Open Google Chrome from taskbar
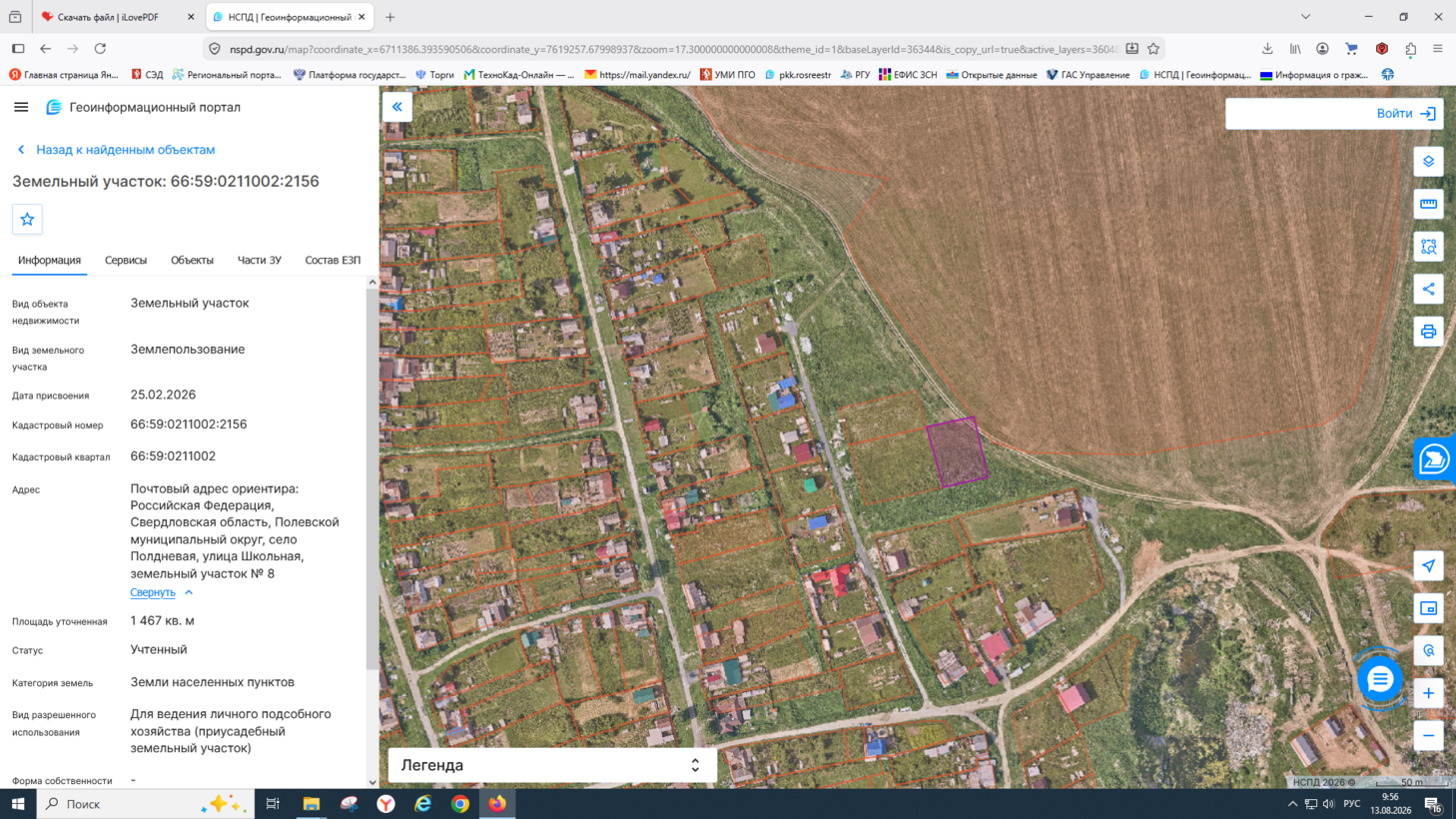The width and height of the screenshot is (1456, 819). (x=460, y=804)
